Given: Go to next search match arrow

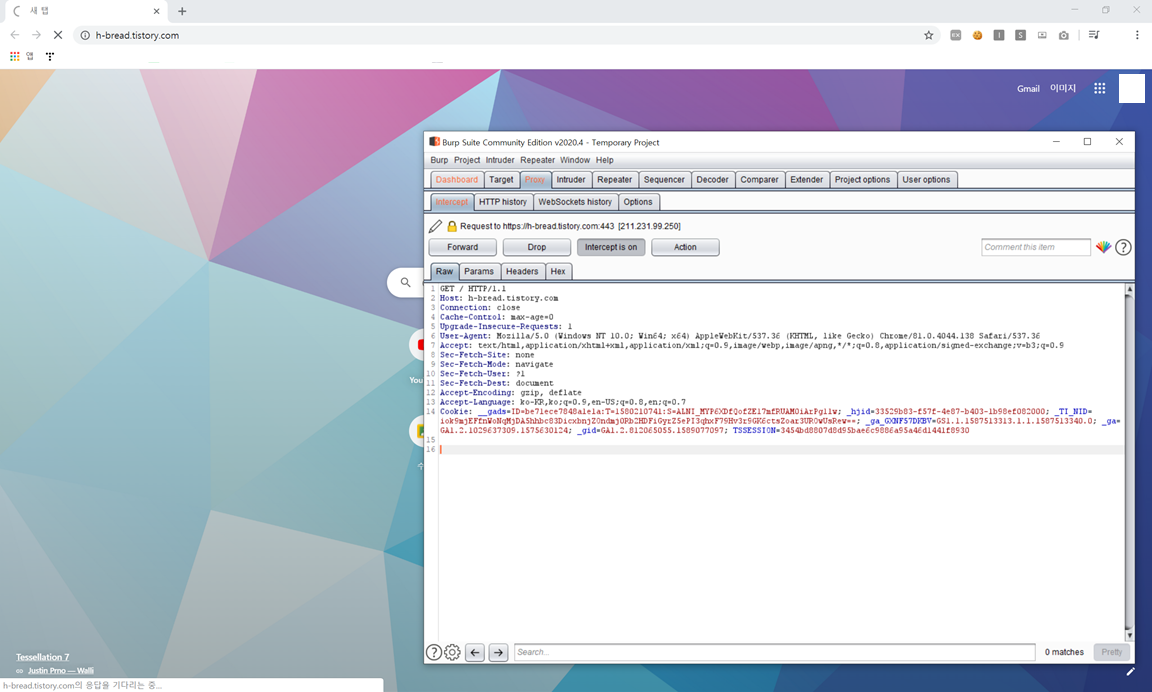Looking at the screenshot, I should point(499,652).
